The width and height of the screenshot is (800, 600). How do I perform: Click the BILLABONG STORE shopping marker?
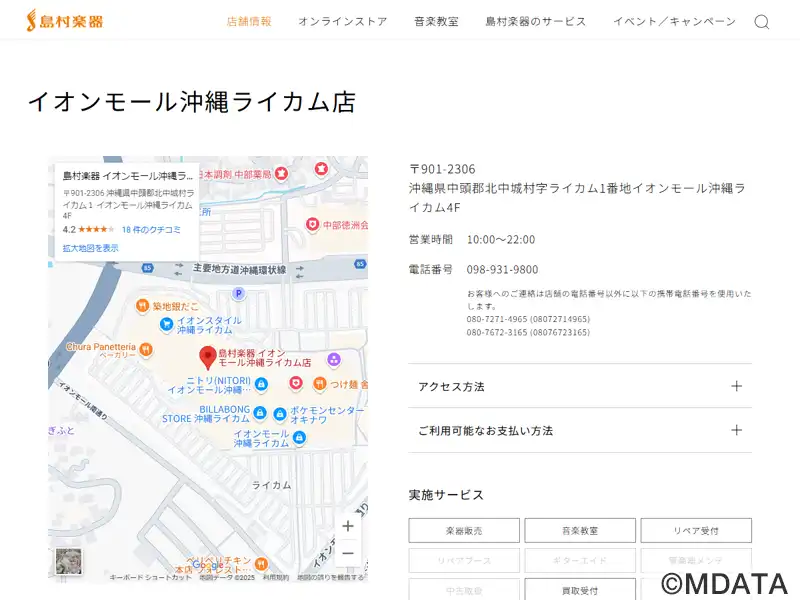260,412
